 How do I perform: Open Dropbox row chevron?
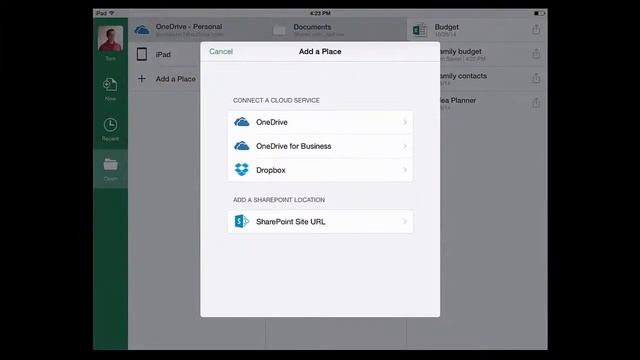pos(405,170)
